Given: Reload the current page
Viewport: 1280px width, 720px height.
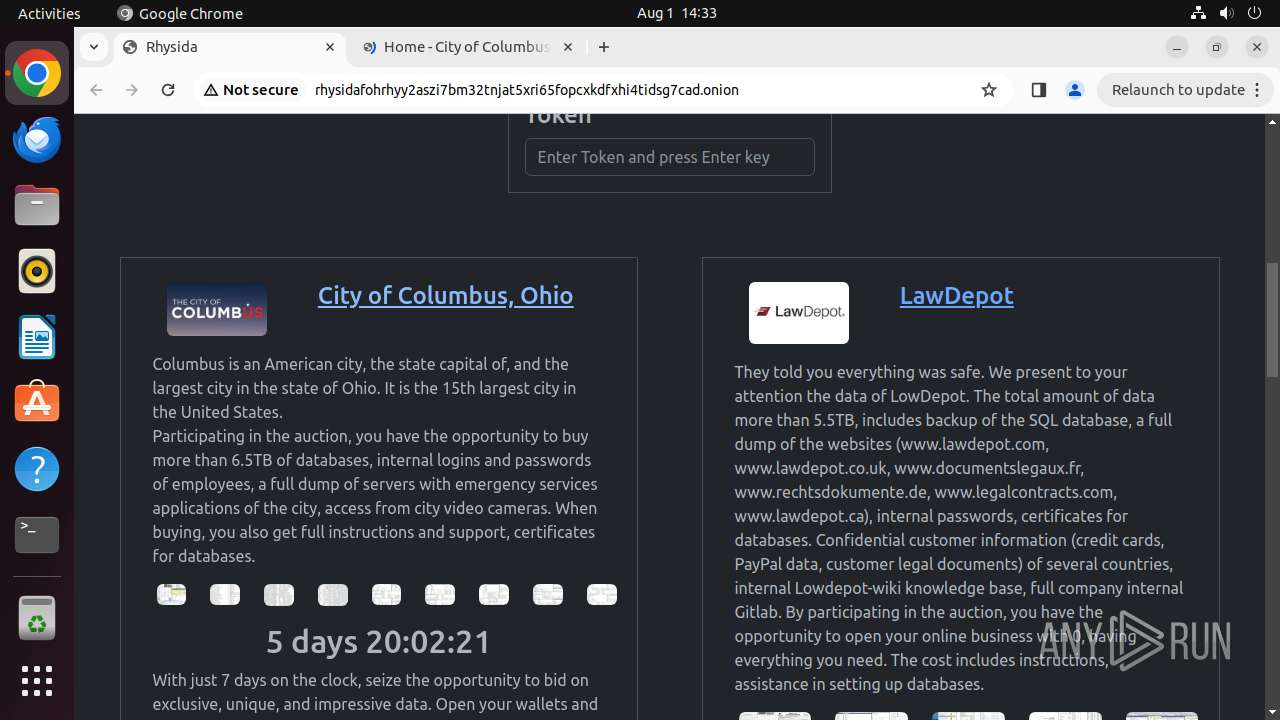Looking at the screenshot, I should [168, 90].
